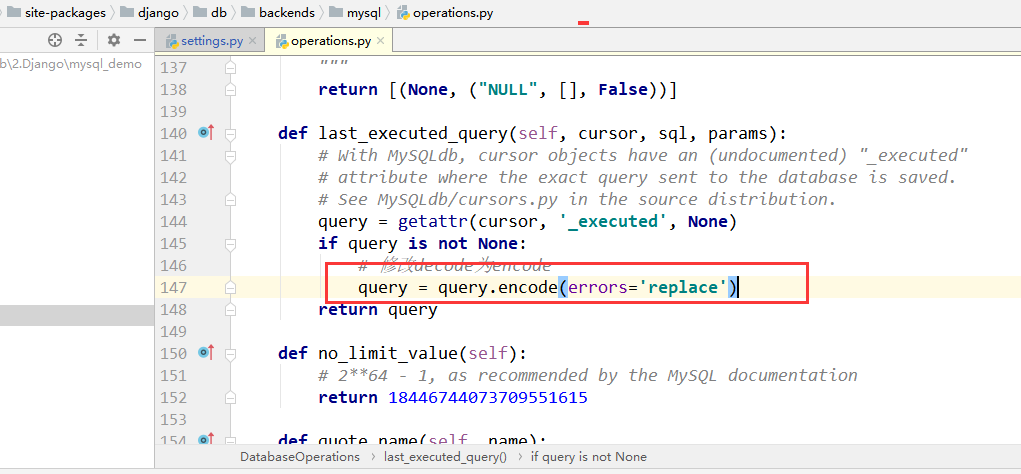Toggle fold marker at line 145
The image size is (1021, 474).
pyautogui.click(x=230, y=244)
